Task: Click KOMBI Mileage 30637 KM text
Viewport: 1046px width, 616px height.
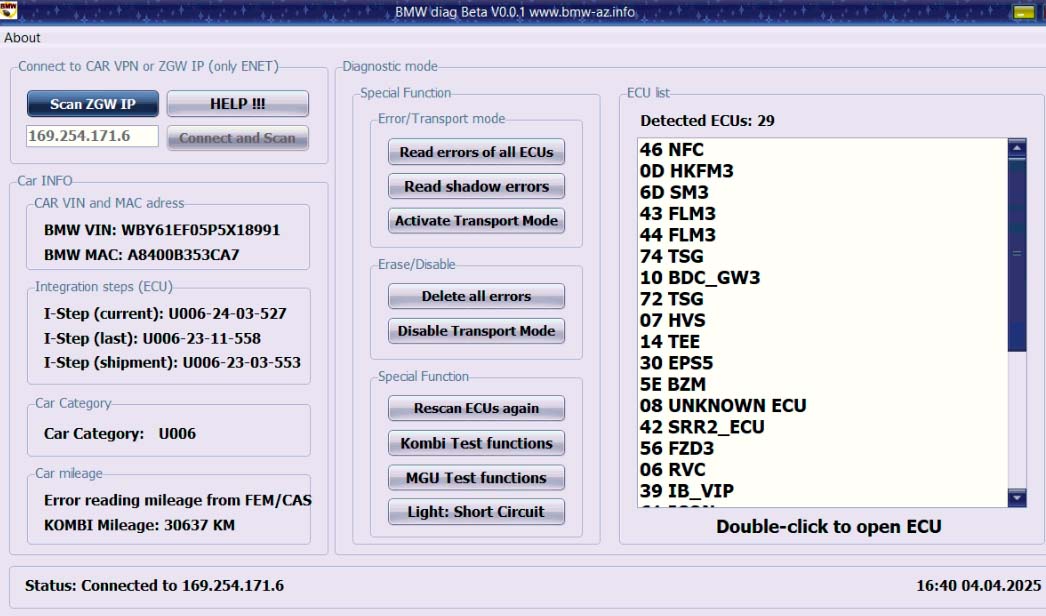Action: pyautogui.click(x=139, y=525)
